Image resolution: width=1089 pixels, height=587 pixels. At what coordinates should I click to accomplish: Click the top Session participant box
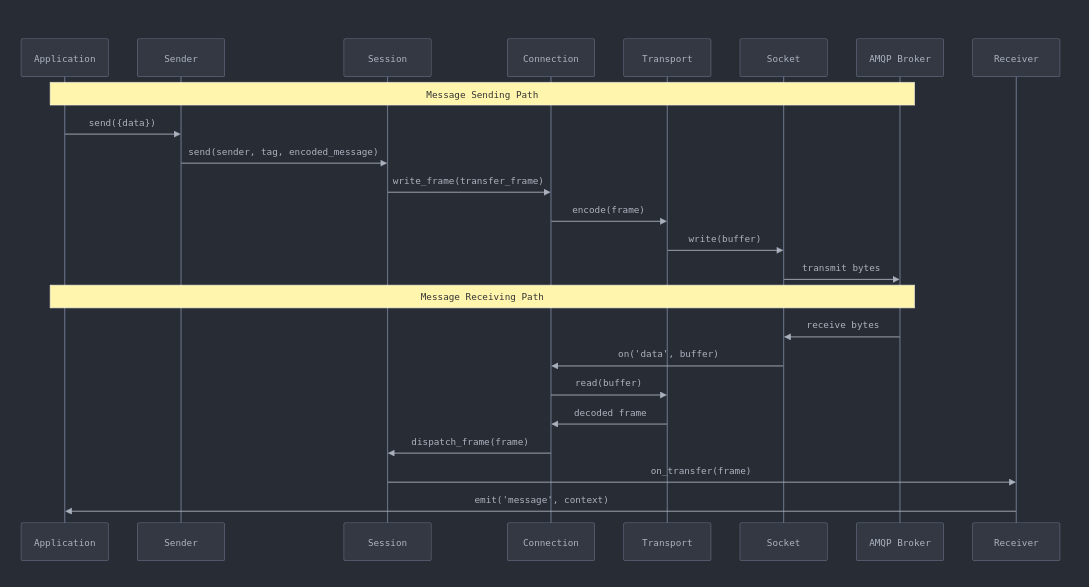point(388,58)
